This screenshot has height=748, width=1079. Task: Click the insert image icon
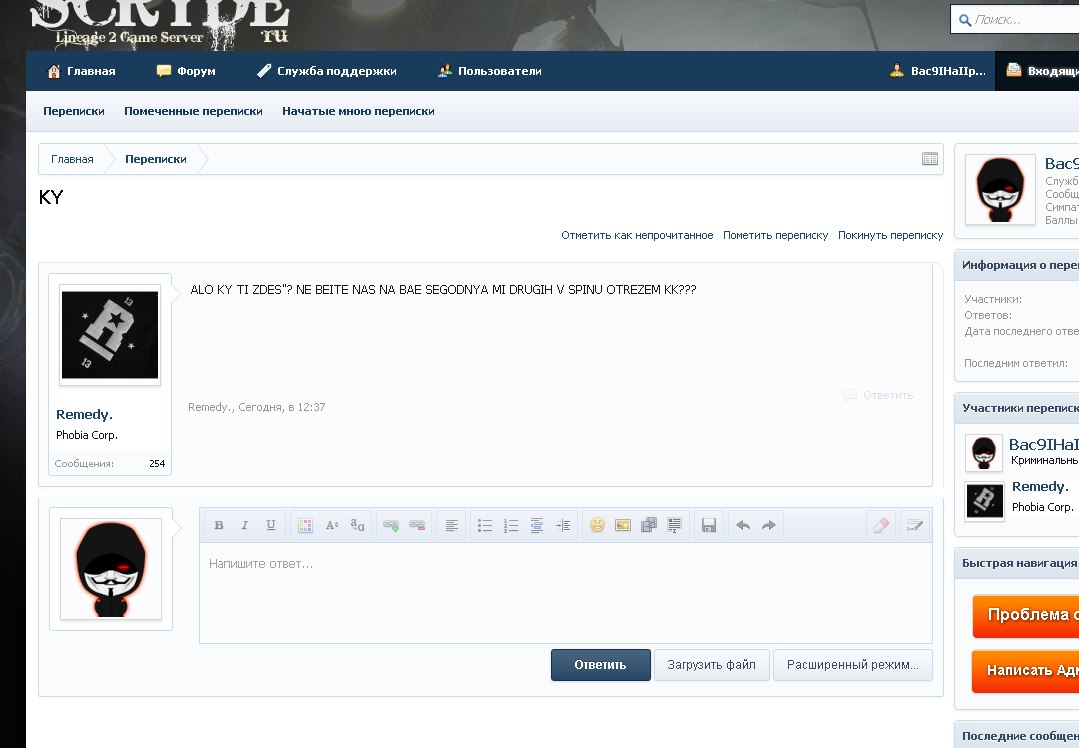click(623, 526)
